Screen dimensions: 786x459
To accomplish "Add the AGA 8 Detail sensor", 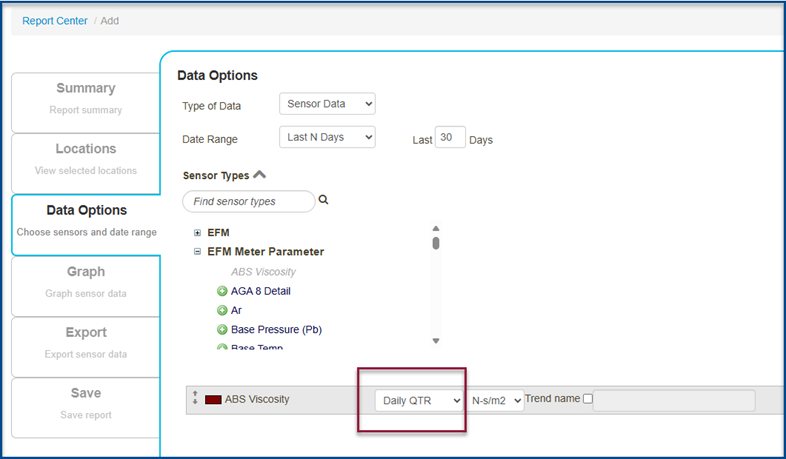I will 222,291.
